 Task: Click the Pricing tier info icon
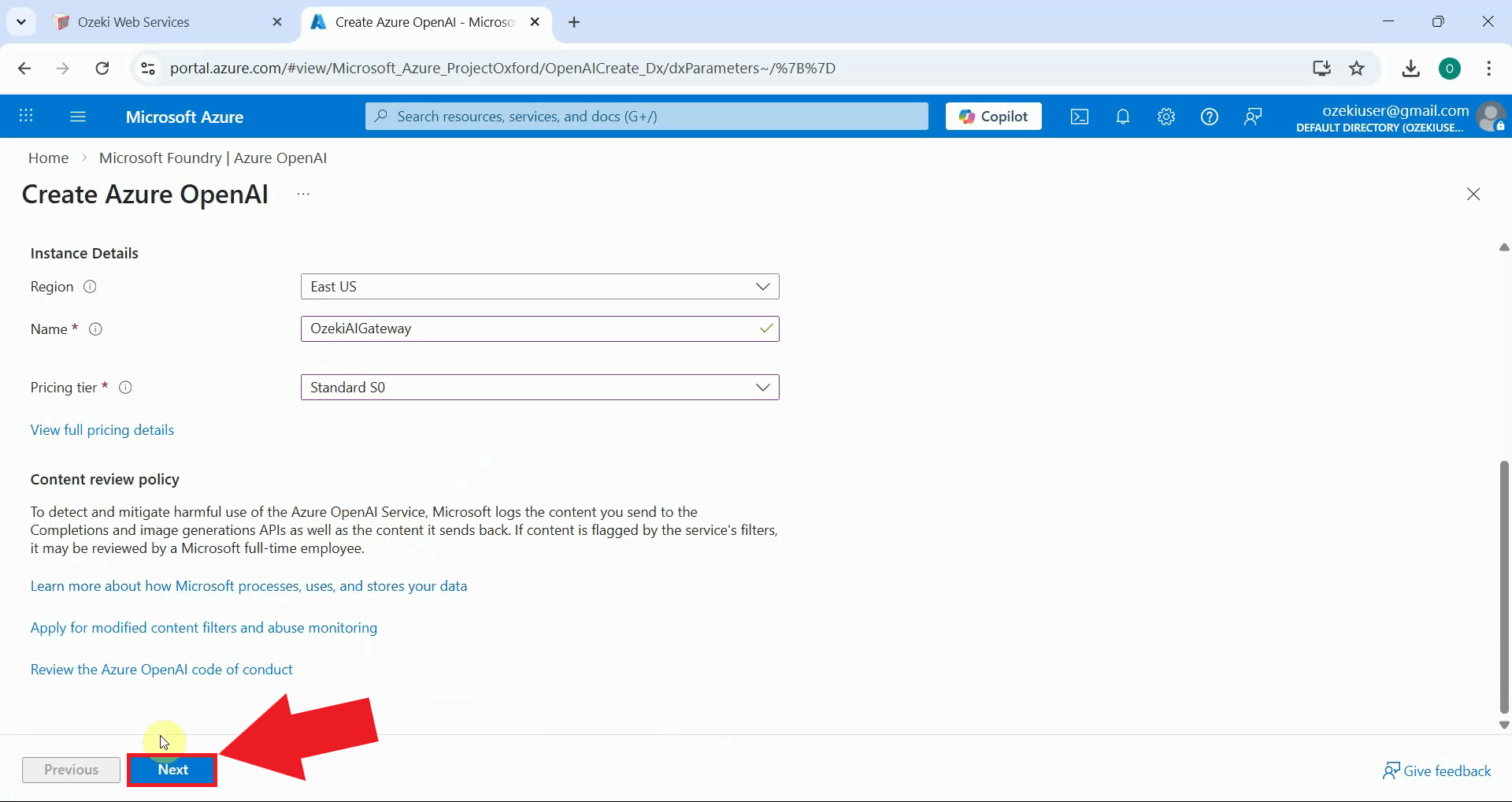click(124, 388)
